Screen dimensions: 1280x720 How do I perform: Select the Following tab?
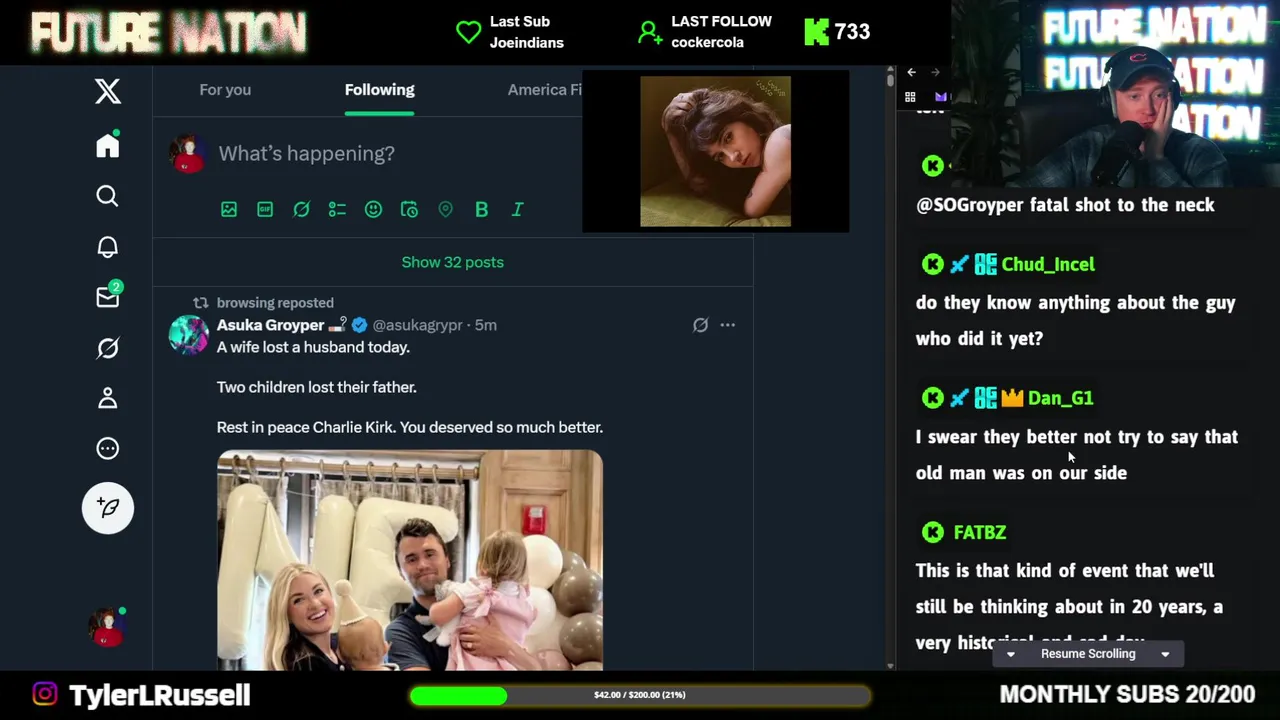click(379, 90)
